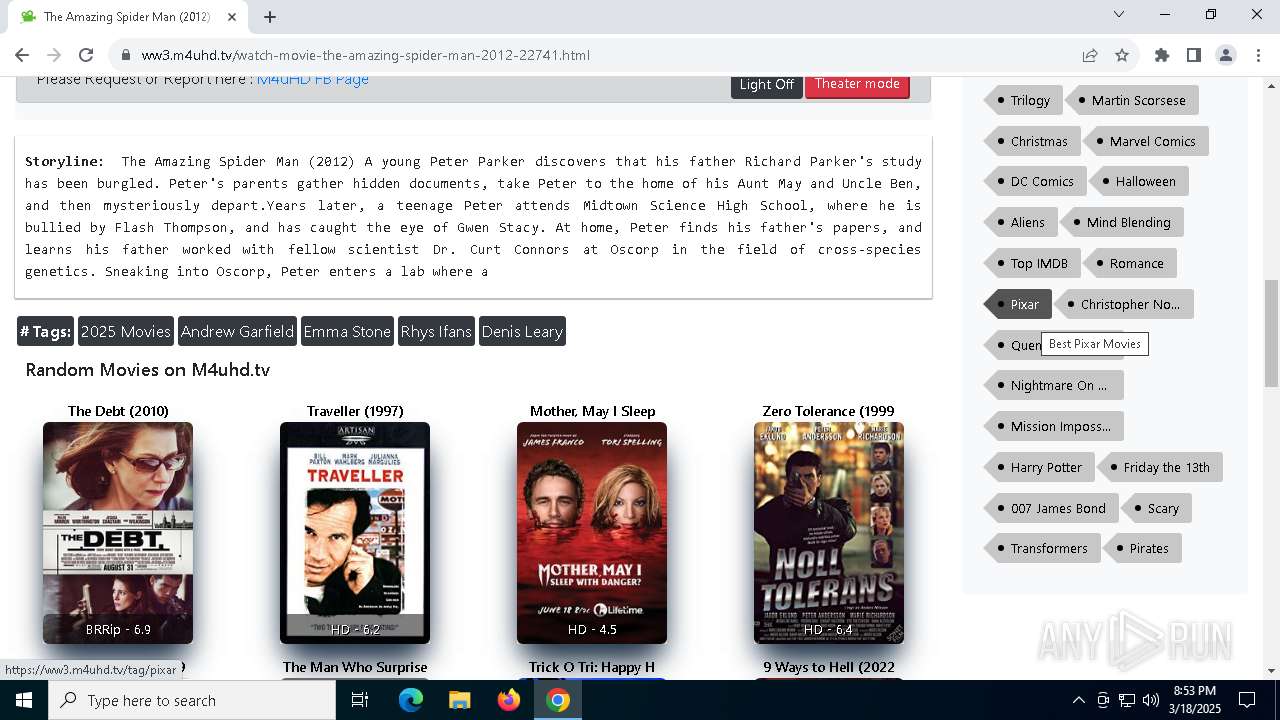This screenshot has height=720, width=1280.
Task: Bookmark this page with the star icon
Action: click(1122, 55)
